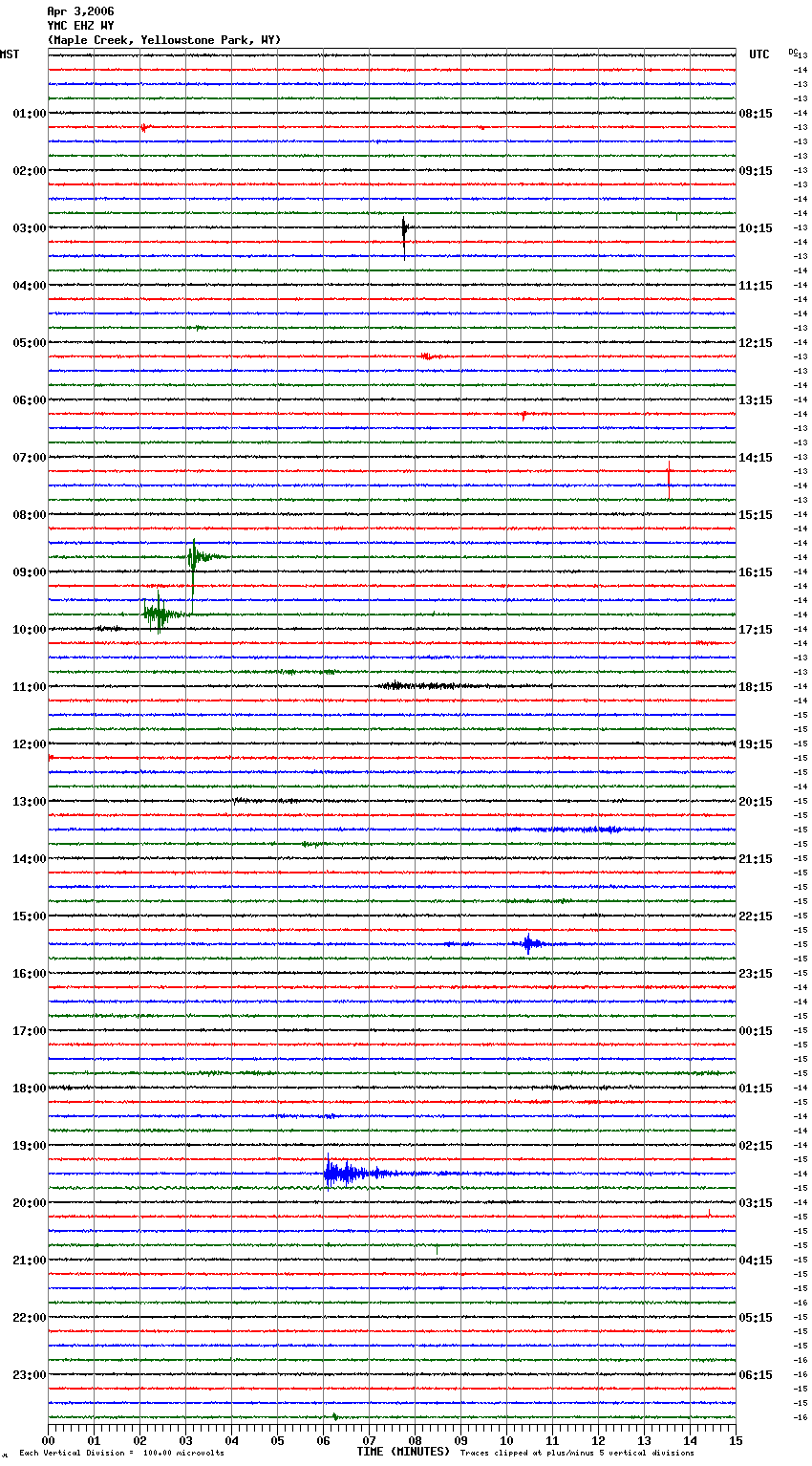Click the 09:00 MST time label
Screen dimensions: 812x1466
click(29, 572)
